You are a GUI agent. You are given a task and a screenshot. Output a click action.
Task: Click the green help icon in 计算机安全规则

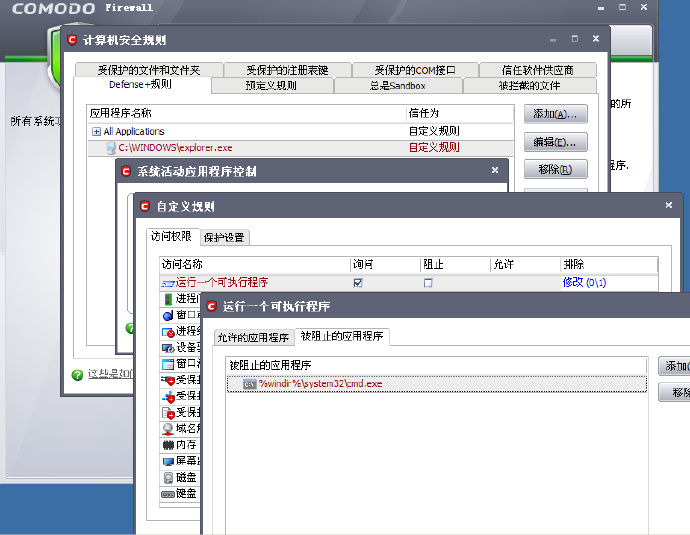tap(77, 375)
